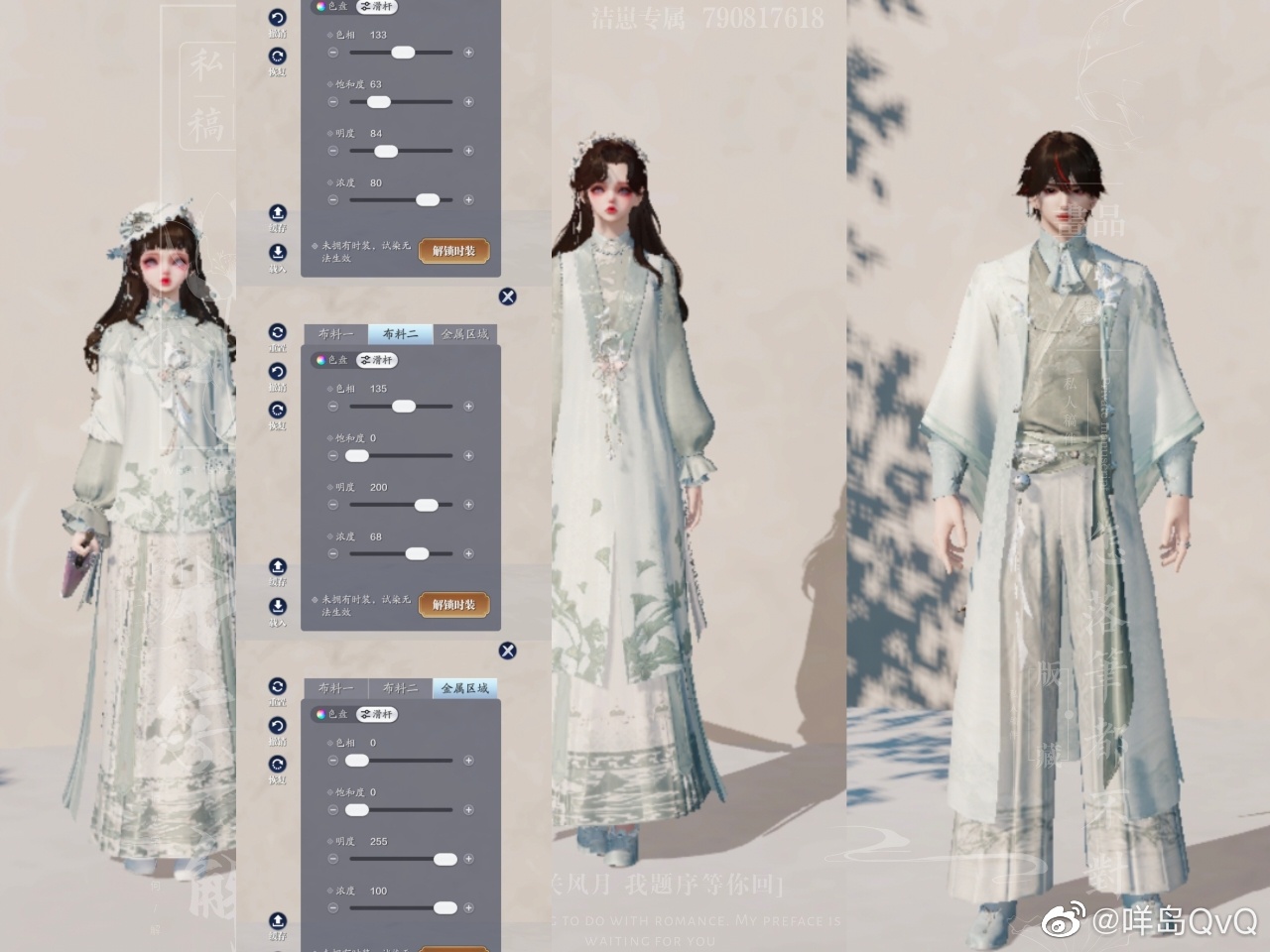Click the hue slider handle at value 135
This screenshot has height=952, width=1270.
coord(404,407)
